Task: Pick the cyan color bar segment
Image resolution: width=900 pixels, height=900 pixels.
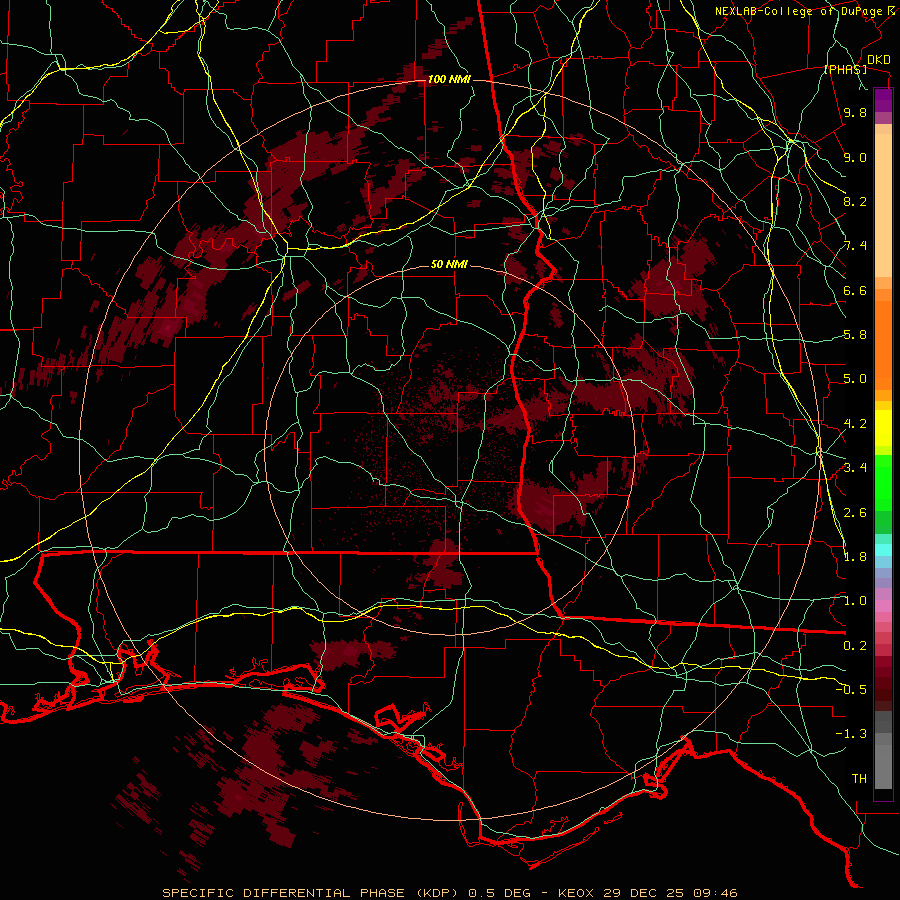Action: 883,549
